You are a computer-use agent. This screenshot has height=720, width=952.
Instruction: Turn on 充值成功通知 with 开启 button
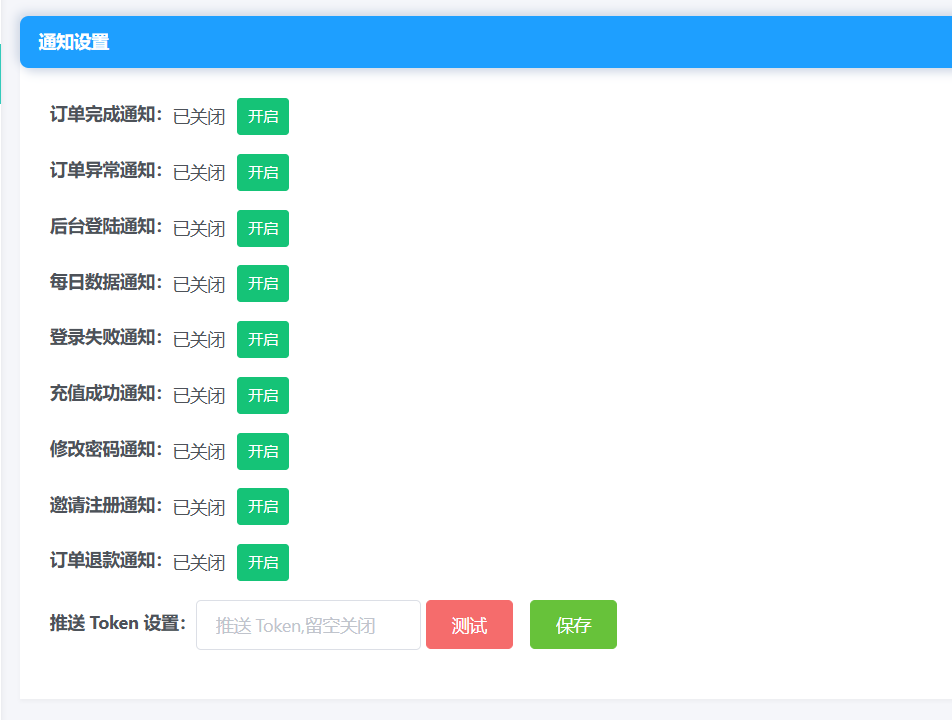(x=262, y=395)
